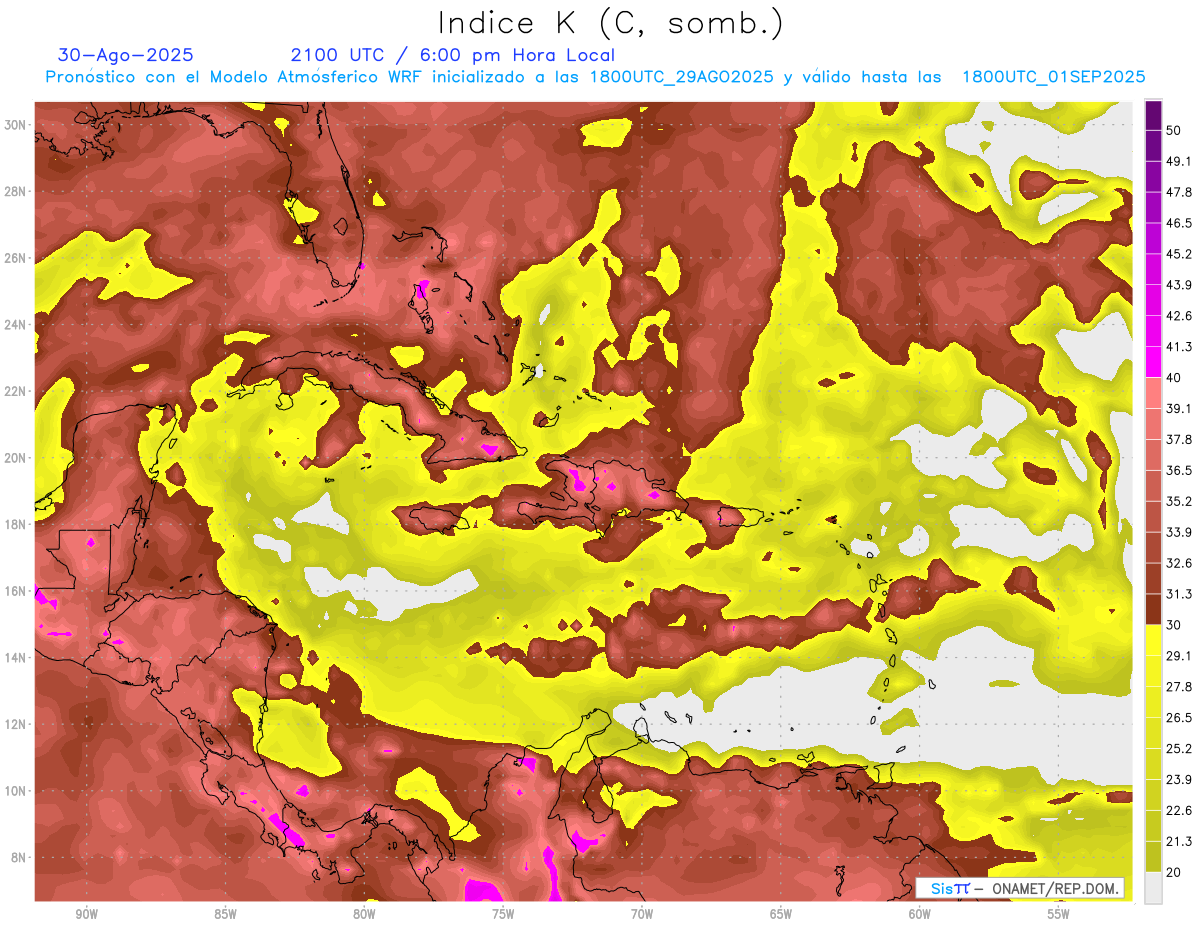Click the colorbar value 41.3
The image size is (1200, 927).
pos(1179,347)
